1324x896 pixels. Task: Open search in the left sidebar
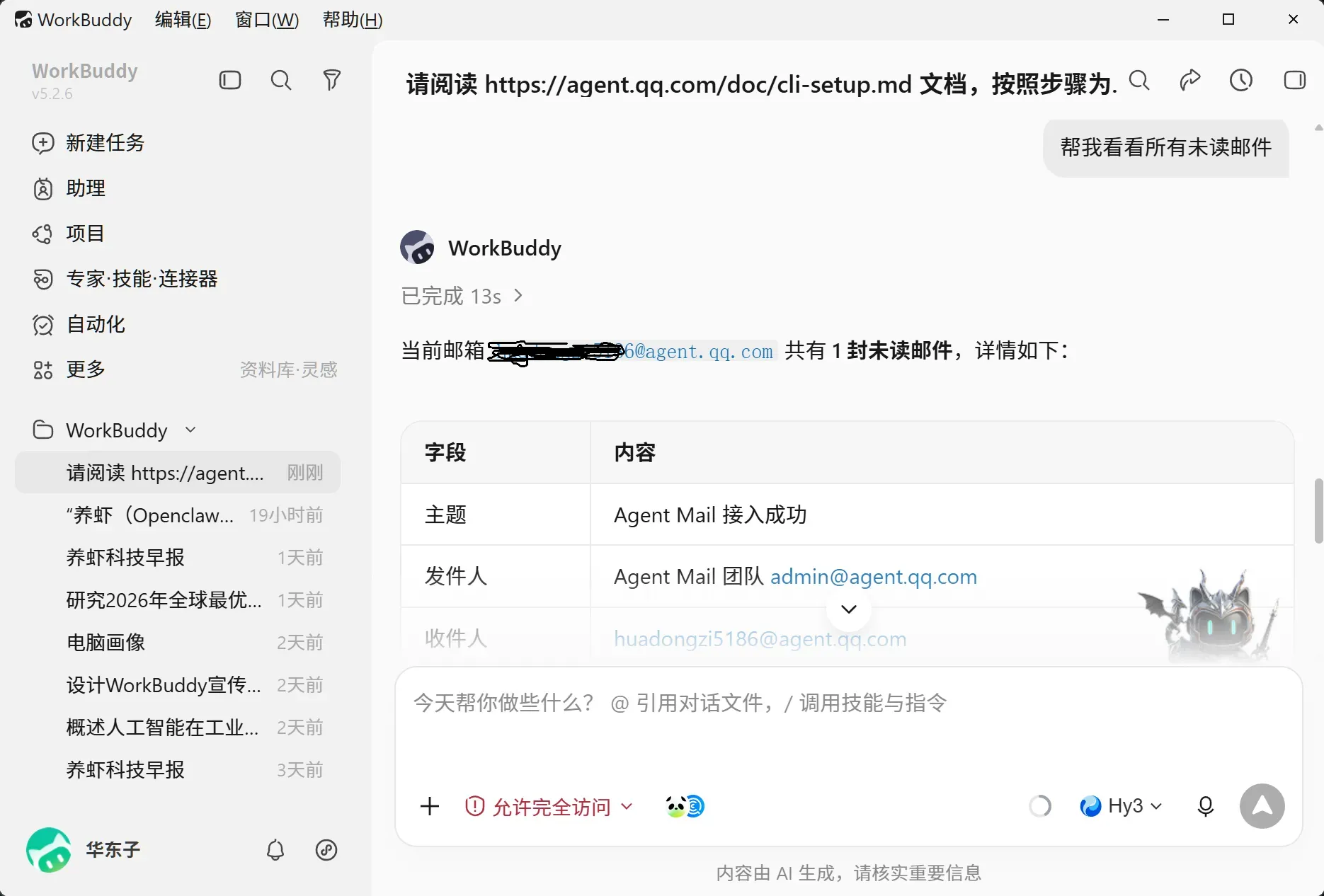click(281, 80)
